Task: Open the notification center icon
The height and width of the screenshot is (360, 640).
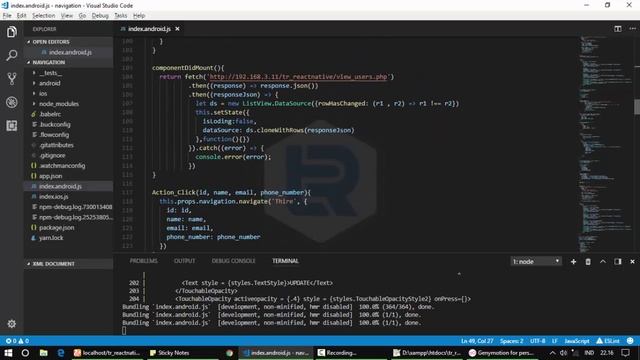Action: pyautogui.click(x=625, y=353)
